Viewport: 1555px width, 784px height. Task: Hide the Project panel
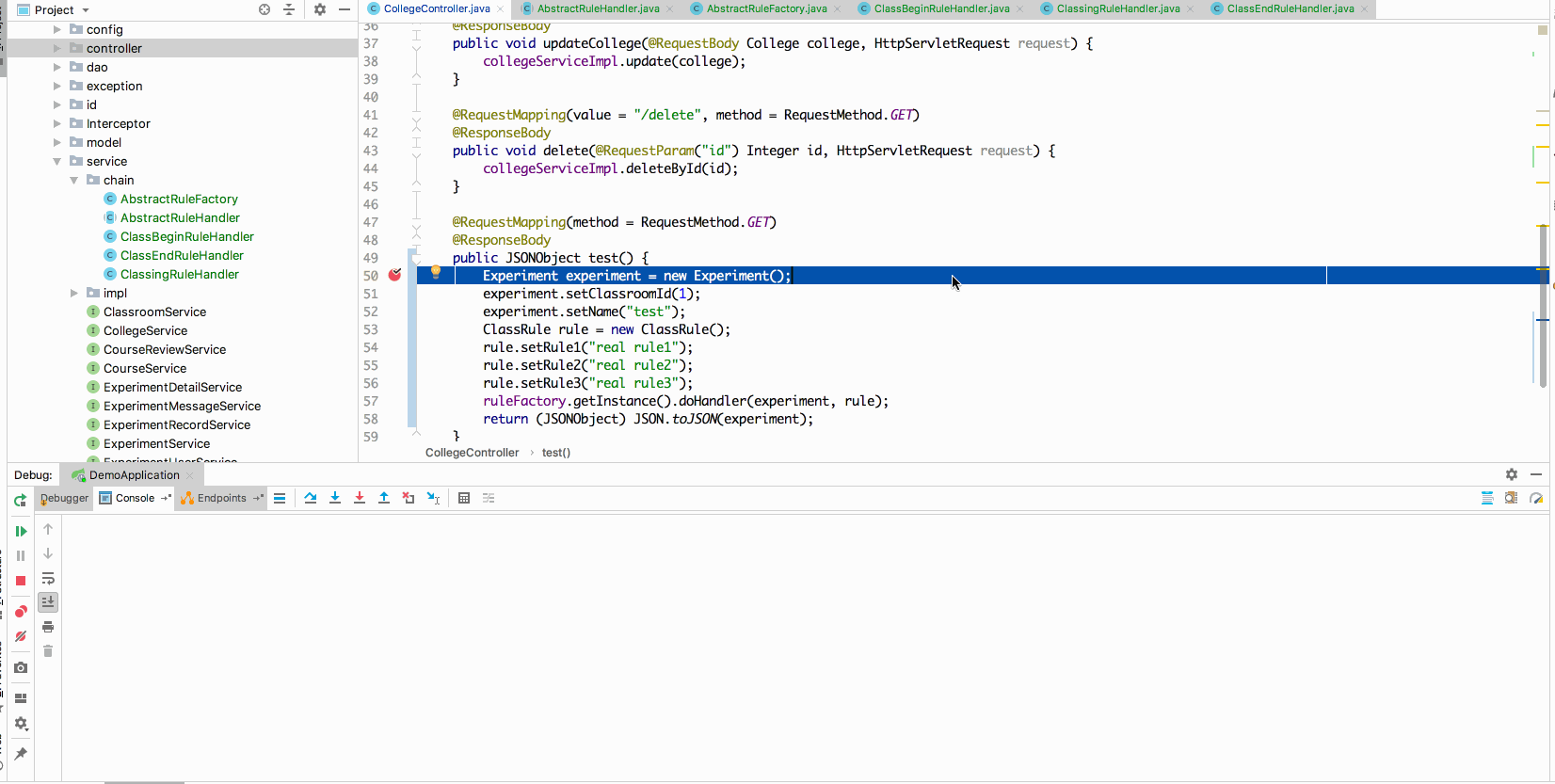(x=345, y=9)
